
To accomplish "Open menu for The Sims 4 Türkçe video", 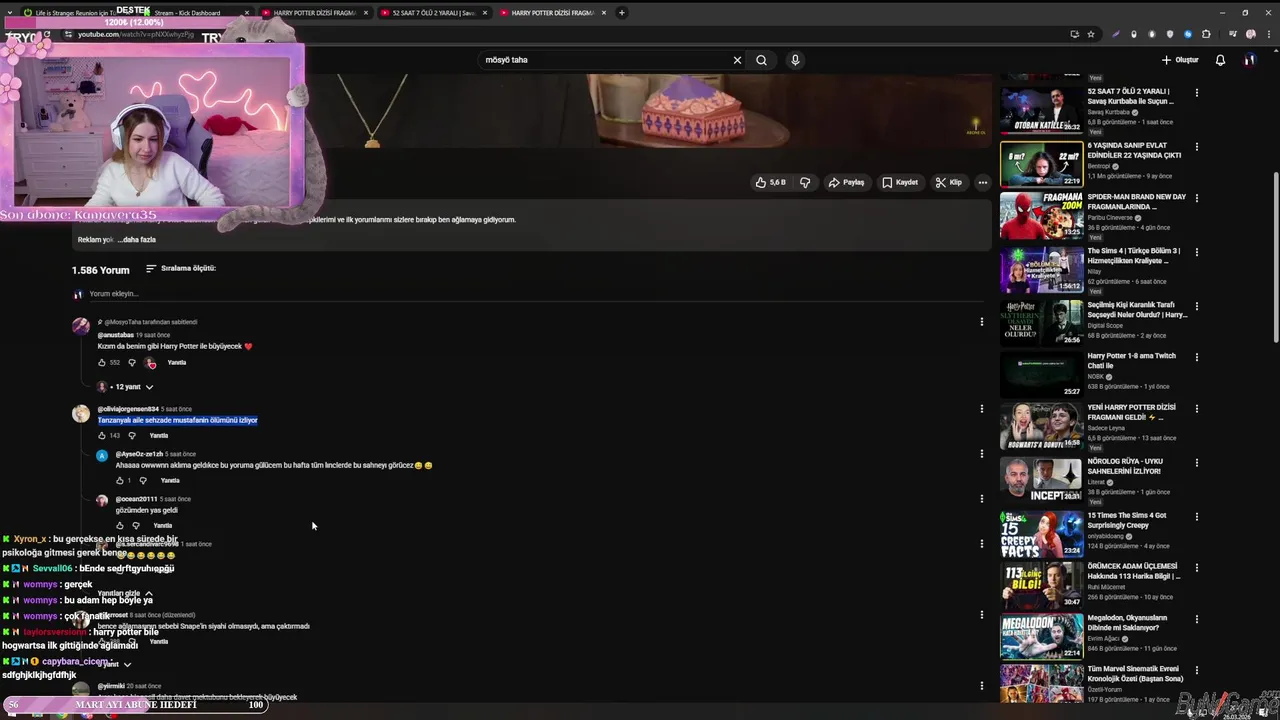I will point(1196,253).
